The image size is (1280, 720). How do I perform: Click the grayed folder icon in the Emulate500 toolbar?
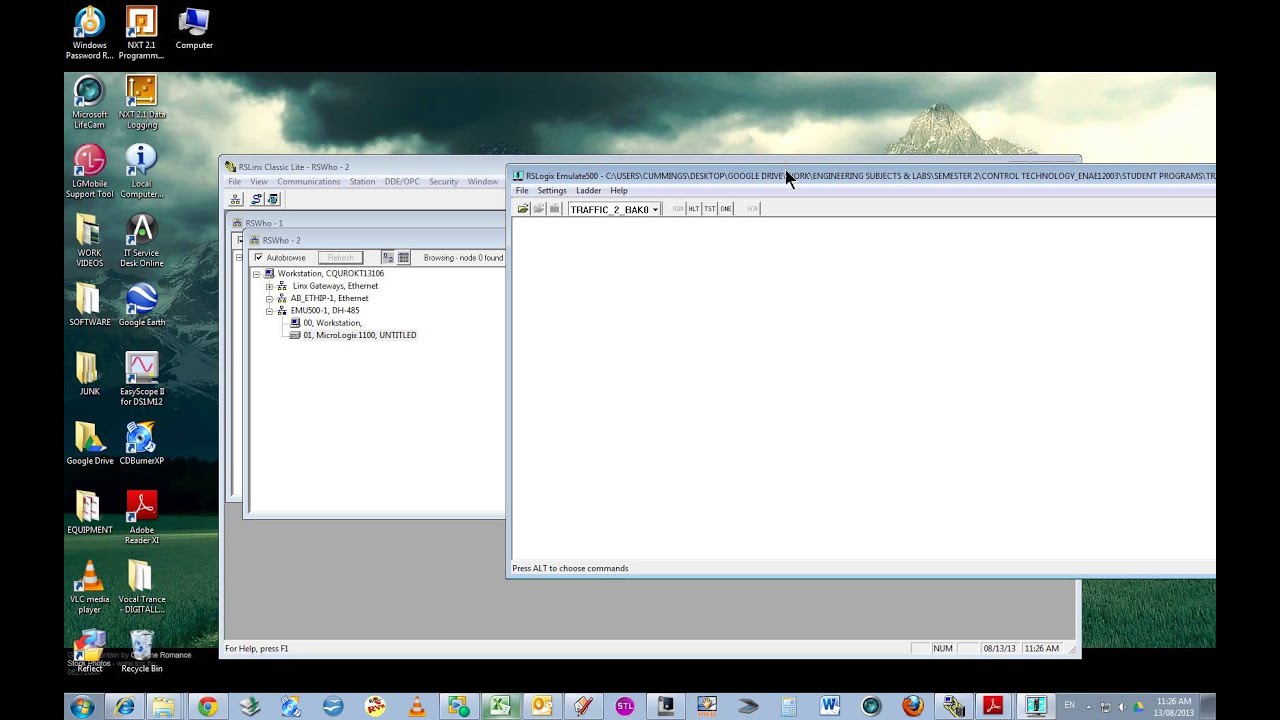coord(539,209)
